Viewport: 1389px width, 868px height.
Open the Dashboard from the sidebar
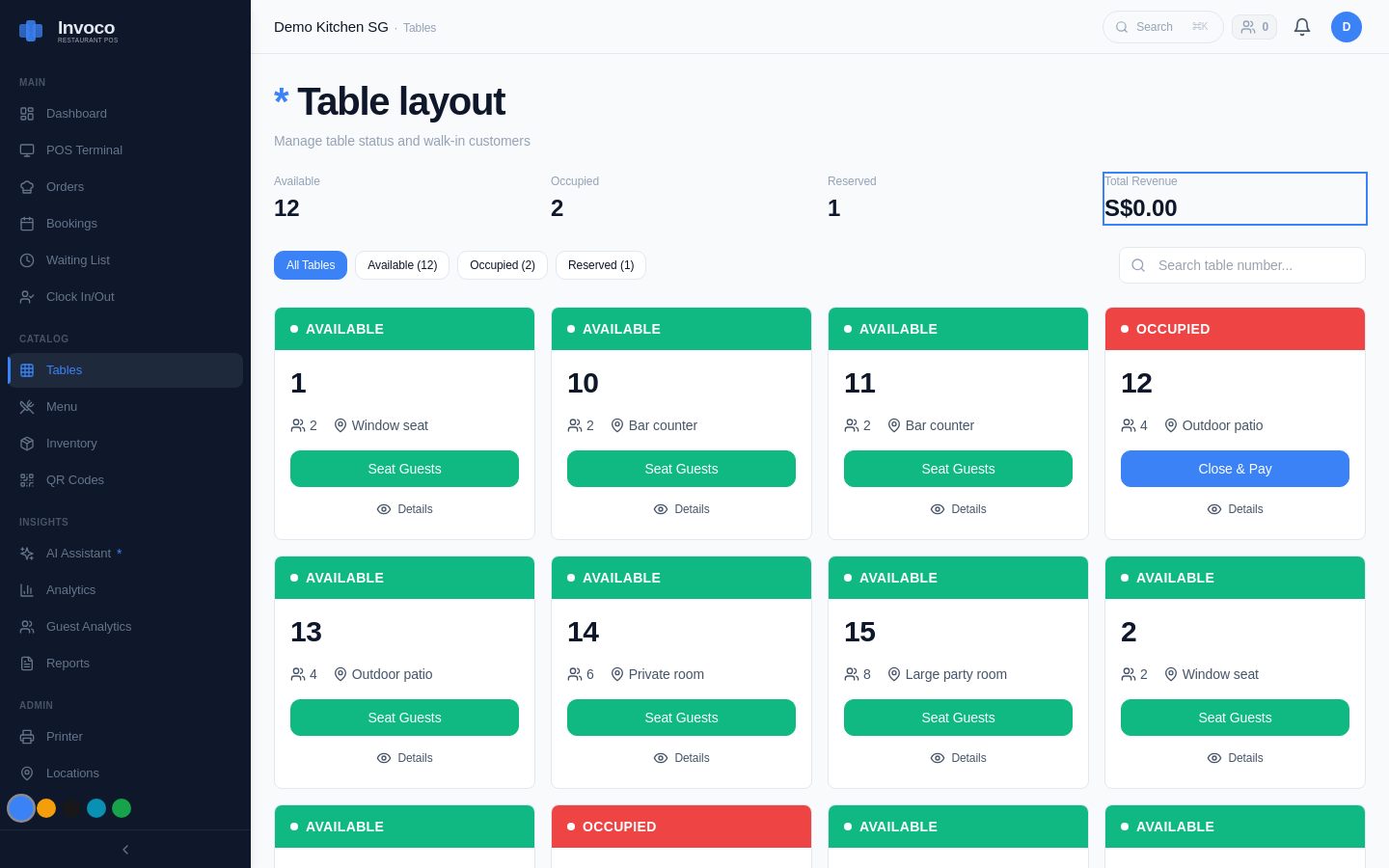pos(76,113)
